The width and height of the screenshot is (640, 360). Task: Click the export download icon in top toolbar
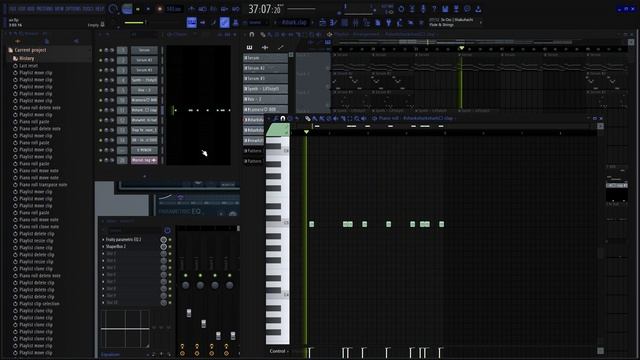coord(478,9)
